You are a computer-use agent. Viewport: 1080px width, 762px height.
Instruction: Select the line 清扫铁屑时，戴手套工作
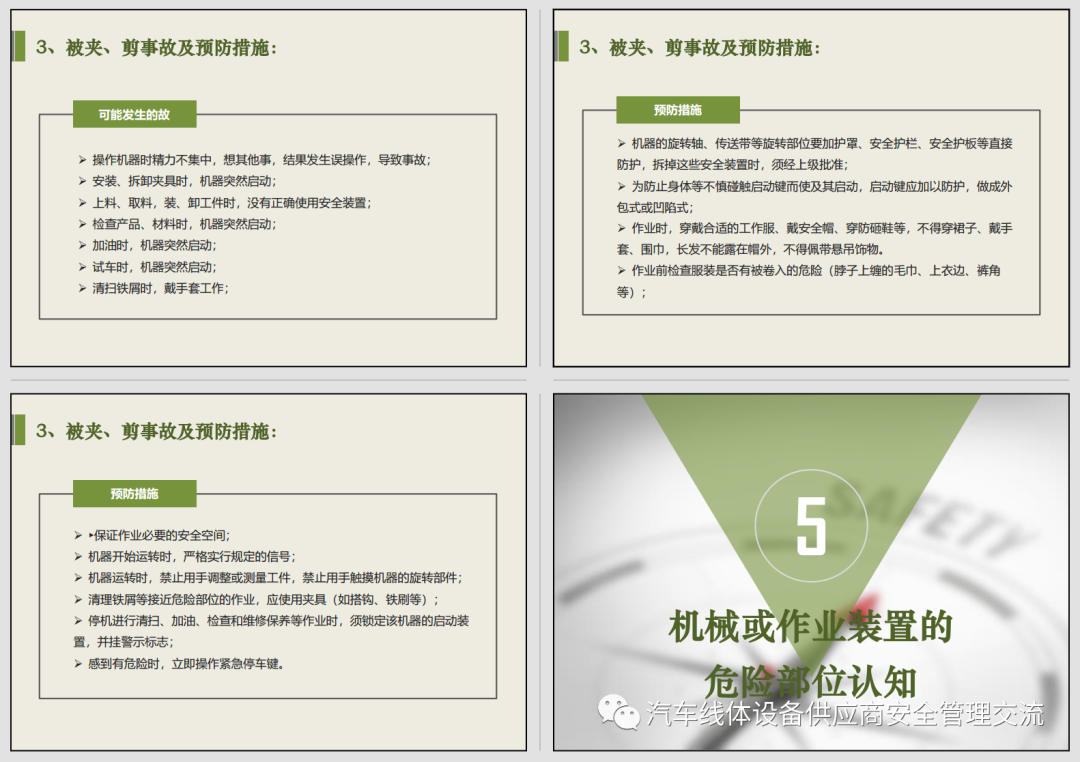click(x=154, y=288)
